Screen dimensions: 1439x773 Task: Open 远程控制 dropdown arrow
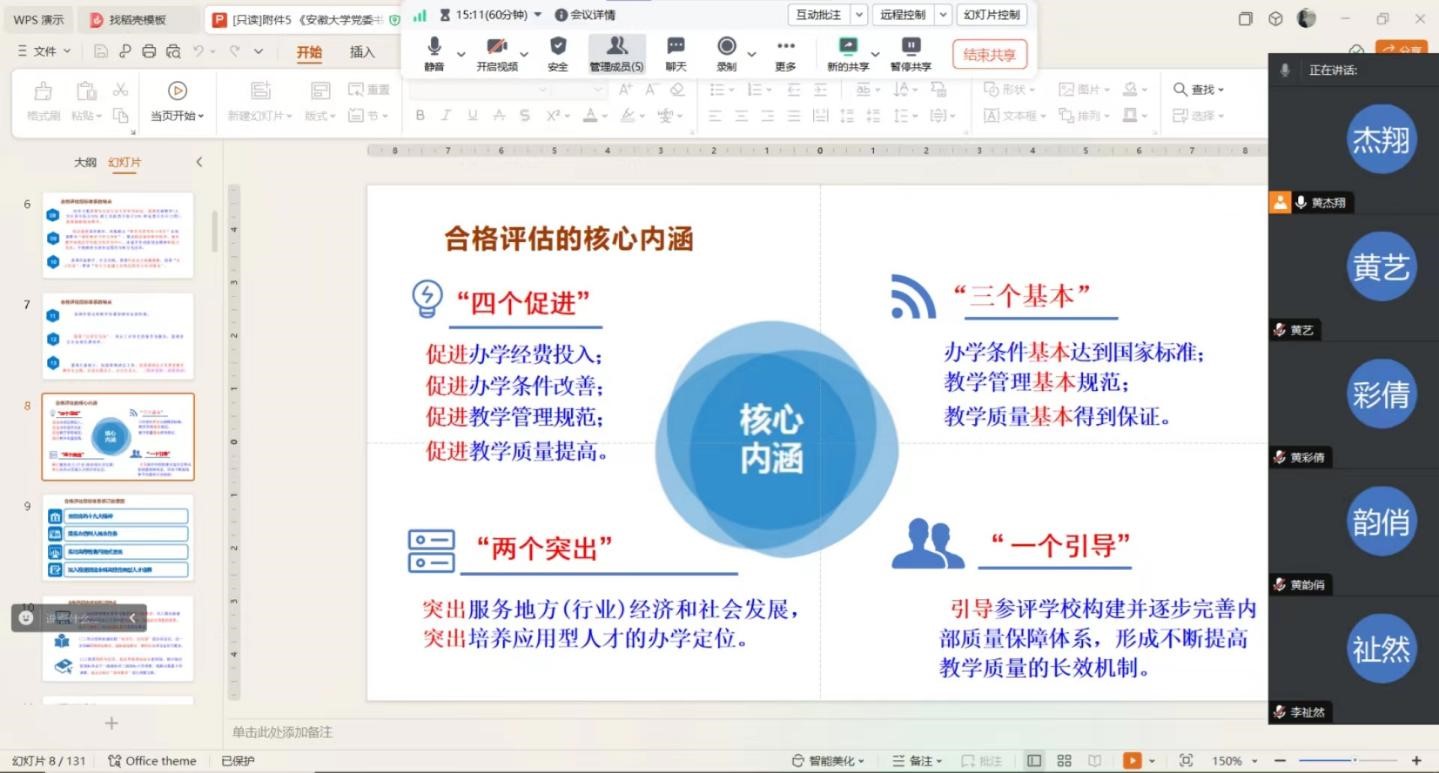tap(944, 15)
